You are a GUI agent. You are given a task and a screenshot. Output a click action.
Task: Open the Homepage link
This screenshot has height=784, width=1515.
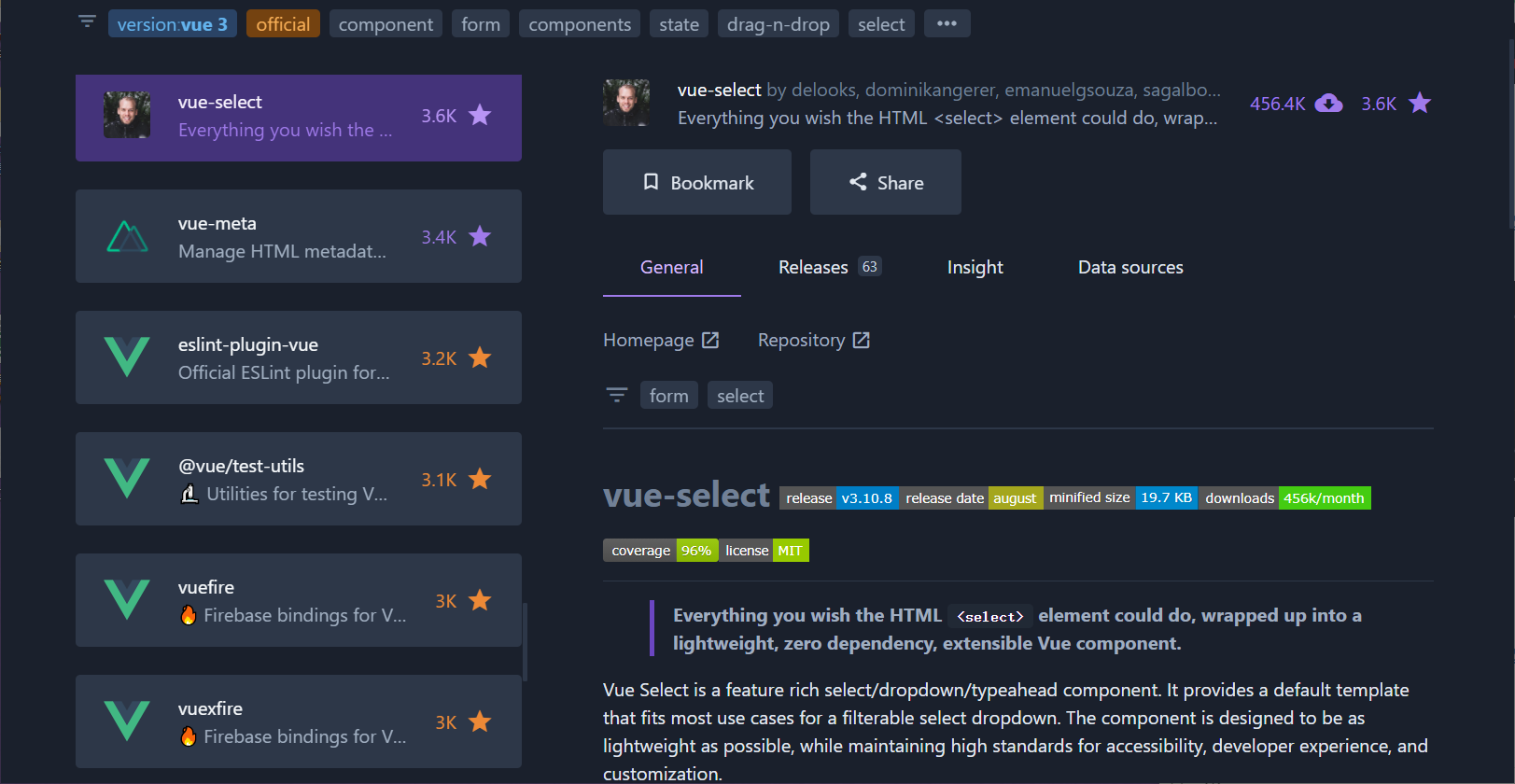[661, 340]
